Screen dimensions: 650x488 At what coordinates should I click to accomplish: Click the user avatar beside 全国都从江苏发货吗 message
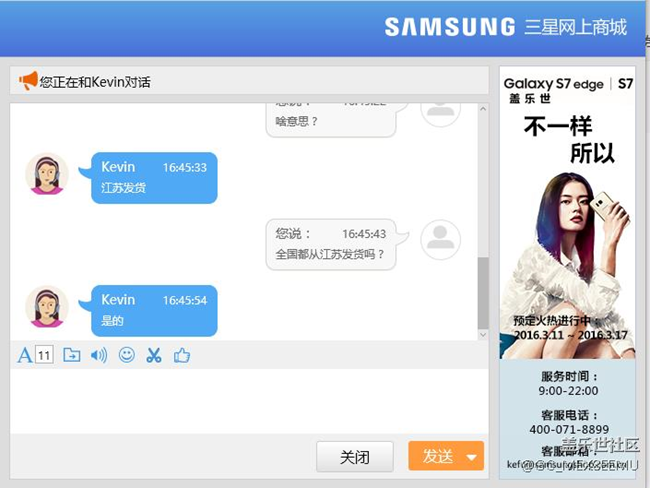click(440, 240)
